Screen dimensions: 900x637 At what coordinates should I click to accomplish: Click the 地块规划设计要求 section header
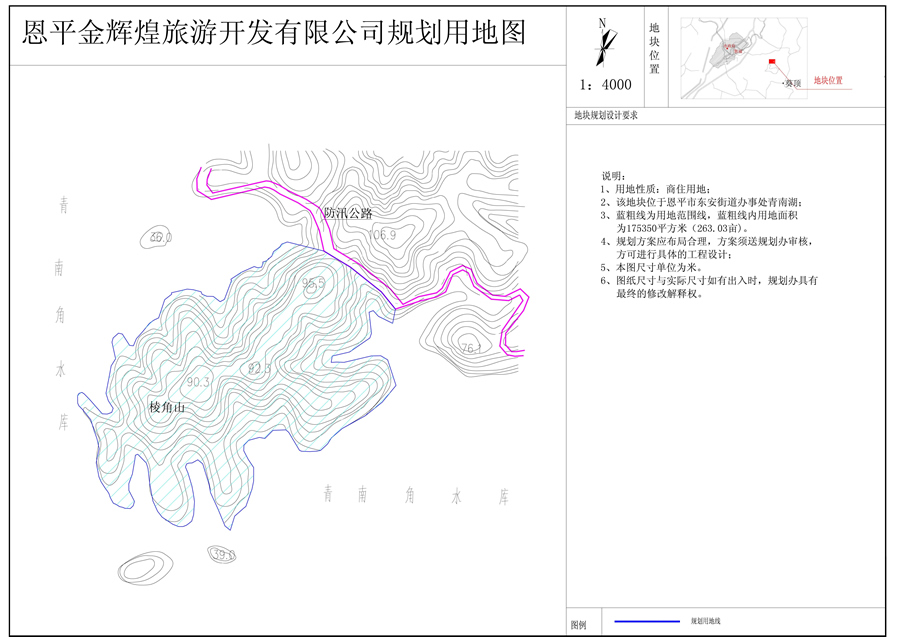pyautogui.click(x=606, y=115)
